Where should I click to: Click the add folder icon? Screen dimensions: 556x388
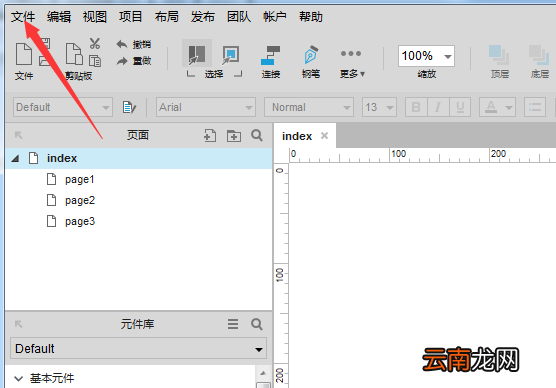tap(234, 136)
